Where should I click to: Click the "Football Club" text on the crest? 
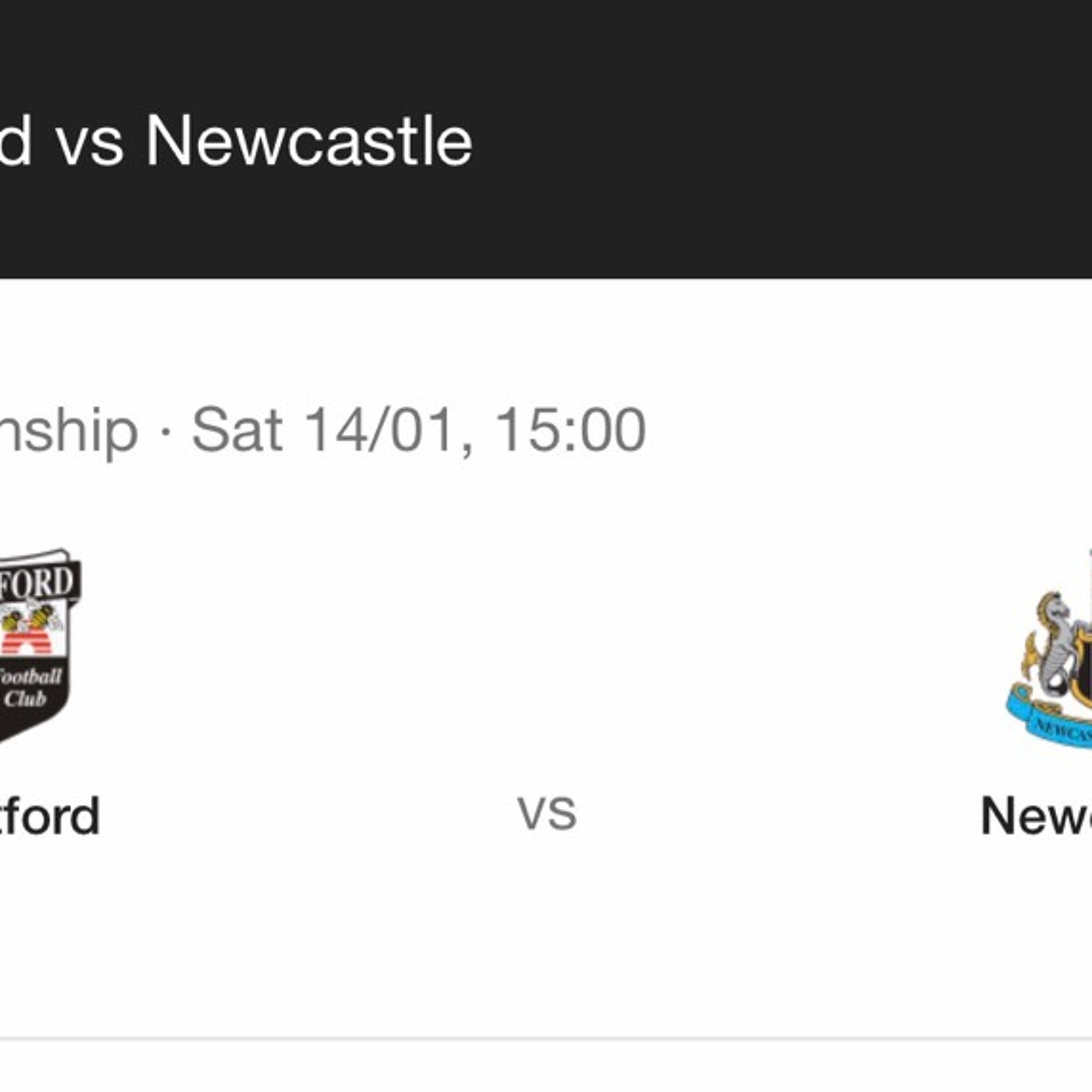click(28, 687)
